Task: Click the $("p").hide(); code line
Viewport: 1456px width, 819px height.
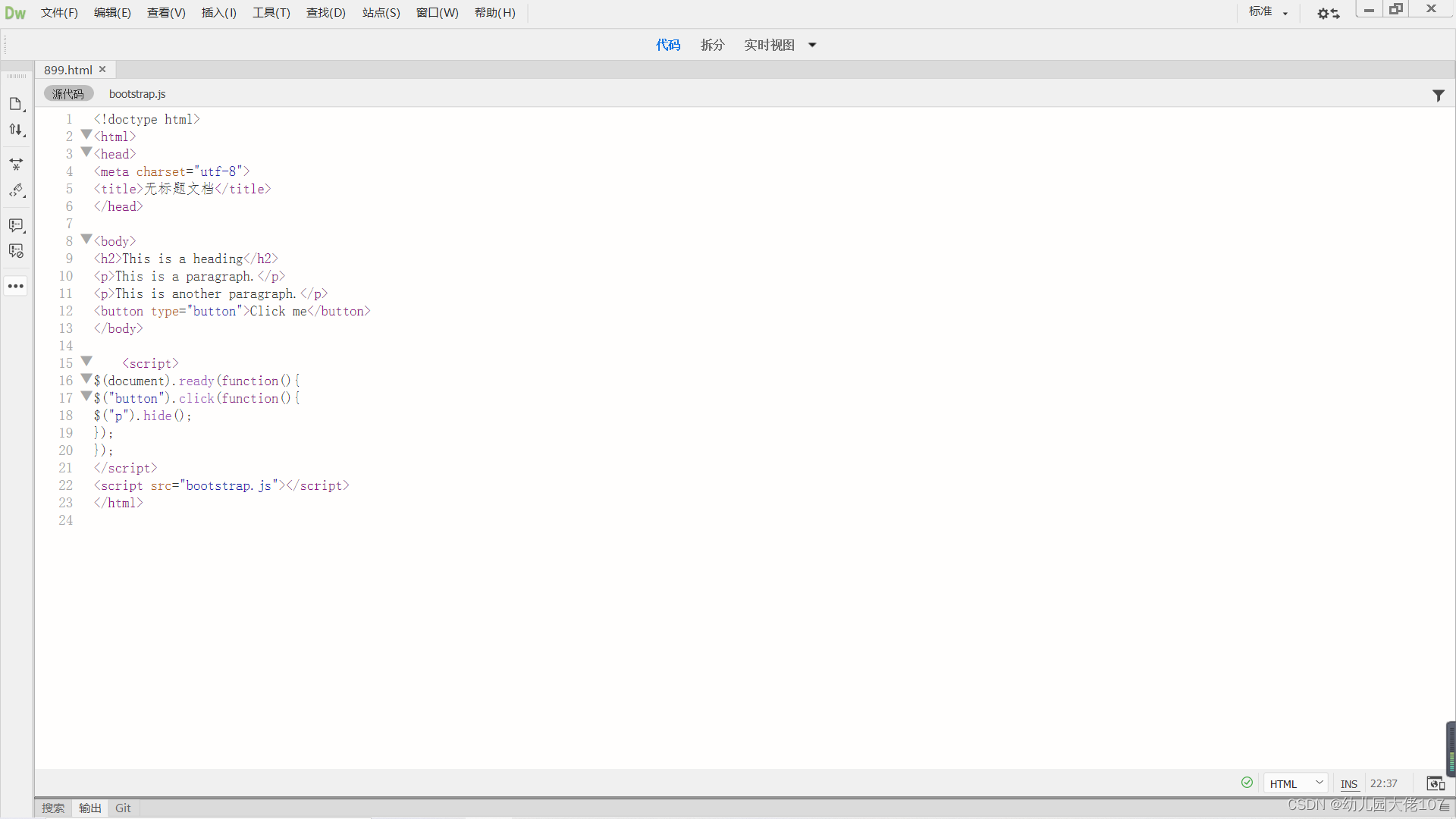Action: pos(143,416)
